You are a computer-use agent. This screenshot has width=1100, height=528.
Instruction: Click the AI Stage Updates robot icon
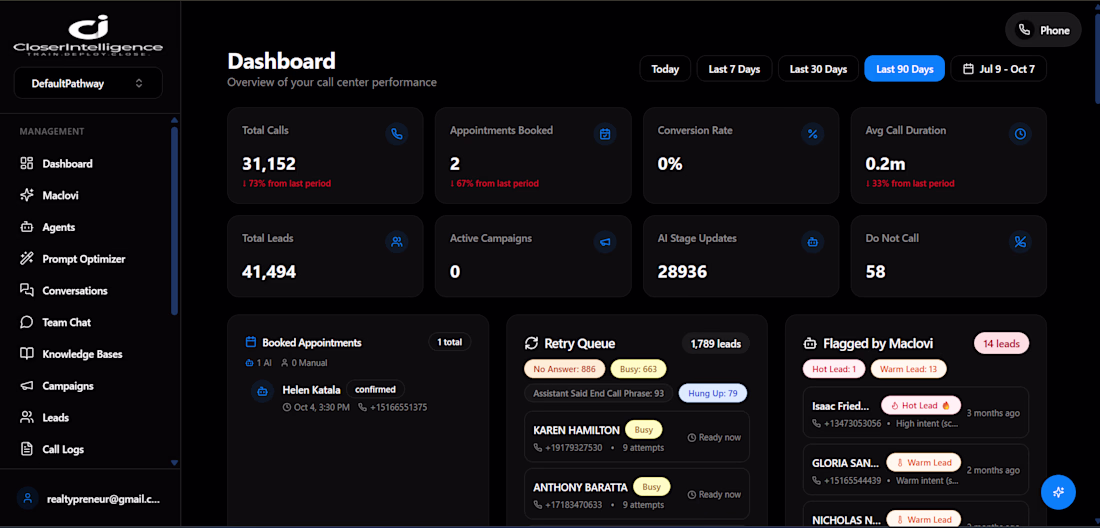tap(812, 242)
